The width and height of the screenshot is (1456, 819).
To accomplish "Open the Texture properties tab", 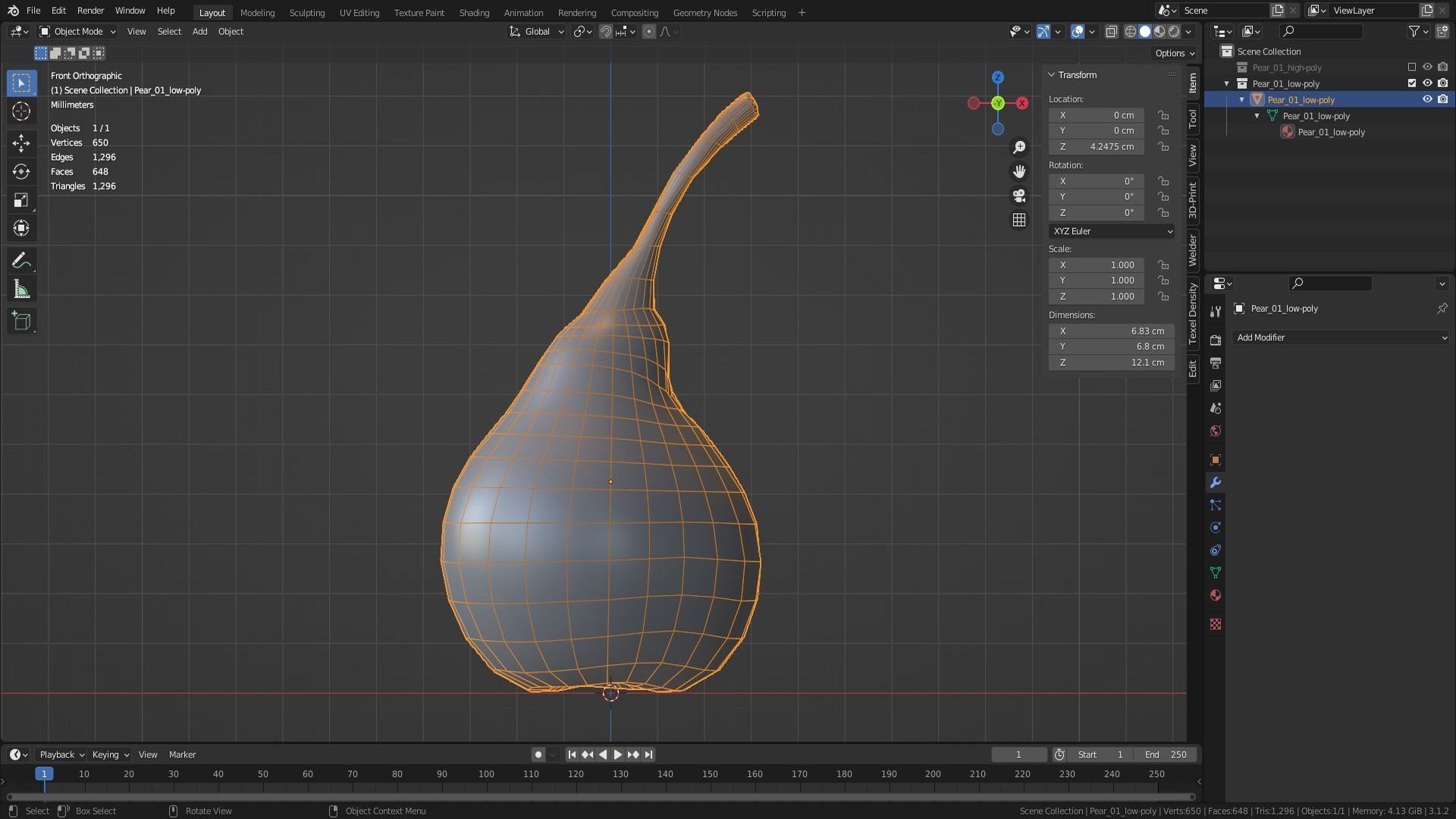I will (1216, 624).
